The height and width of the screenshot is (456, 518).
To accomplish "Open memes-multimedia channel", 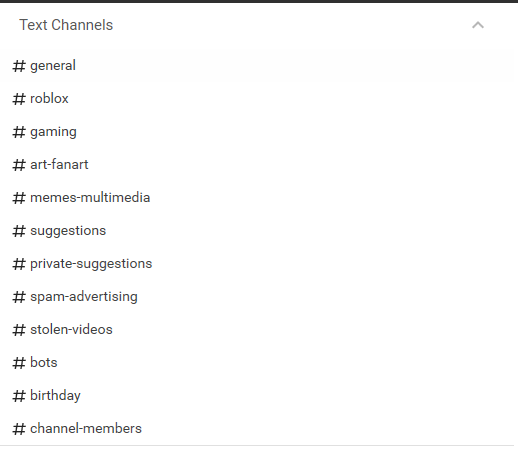I will 257,198.
